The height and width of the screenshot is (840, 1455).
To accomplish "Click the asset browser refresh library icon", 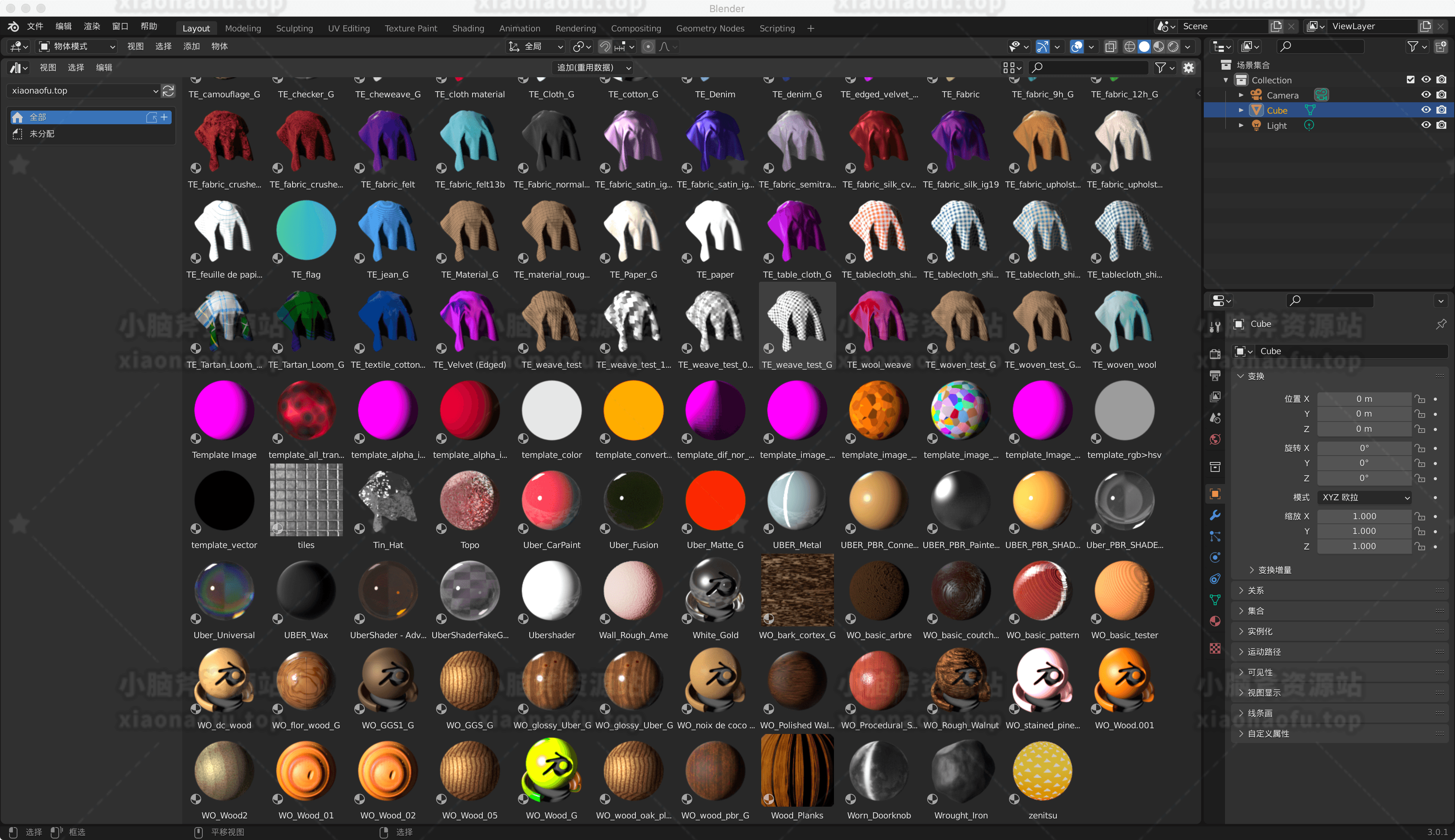I will coord(169,91).
